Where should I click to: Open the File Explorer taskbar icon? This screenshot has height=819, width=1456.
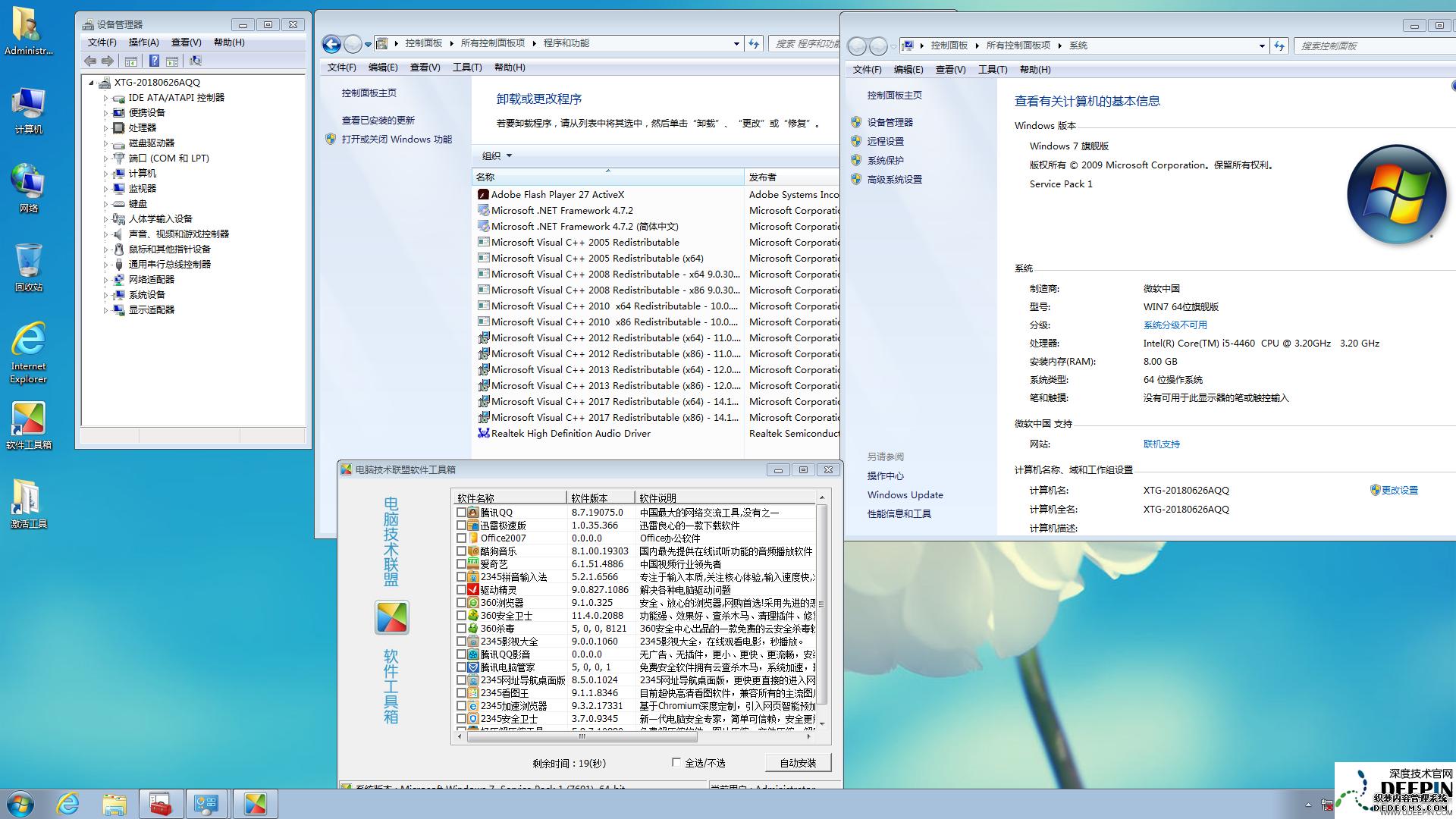point(114,804)
